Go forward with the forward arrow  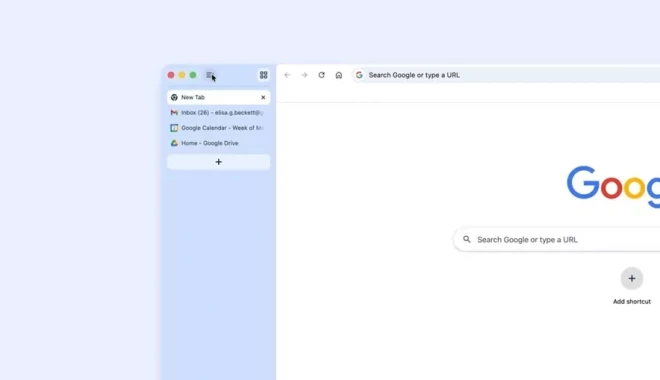pyautogui.click(x=304, y=75)
